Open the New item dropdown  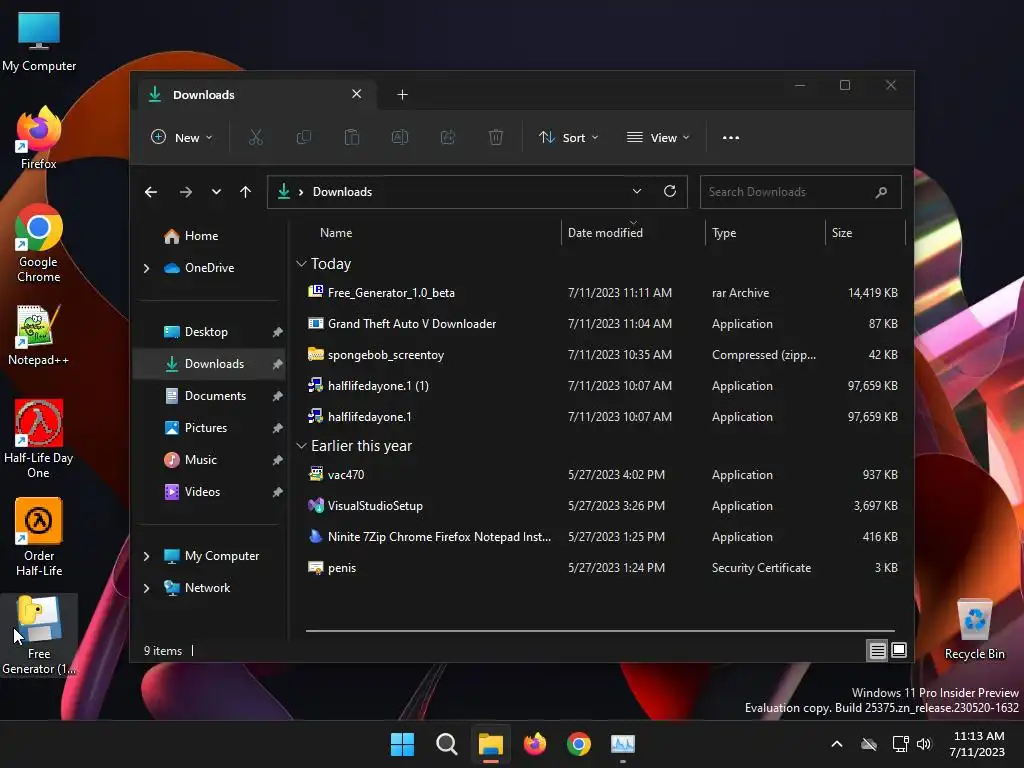click(182, 138)
